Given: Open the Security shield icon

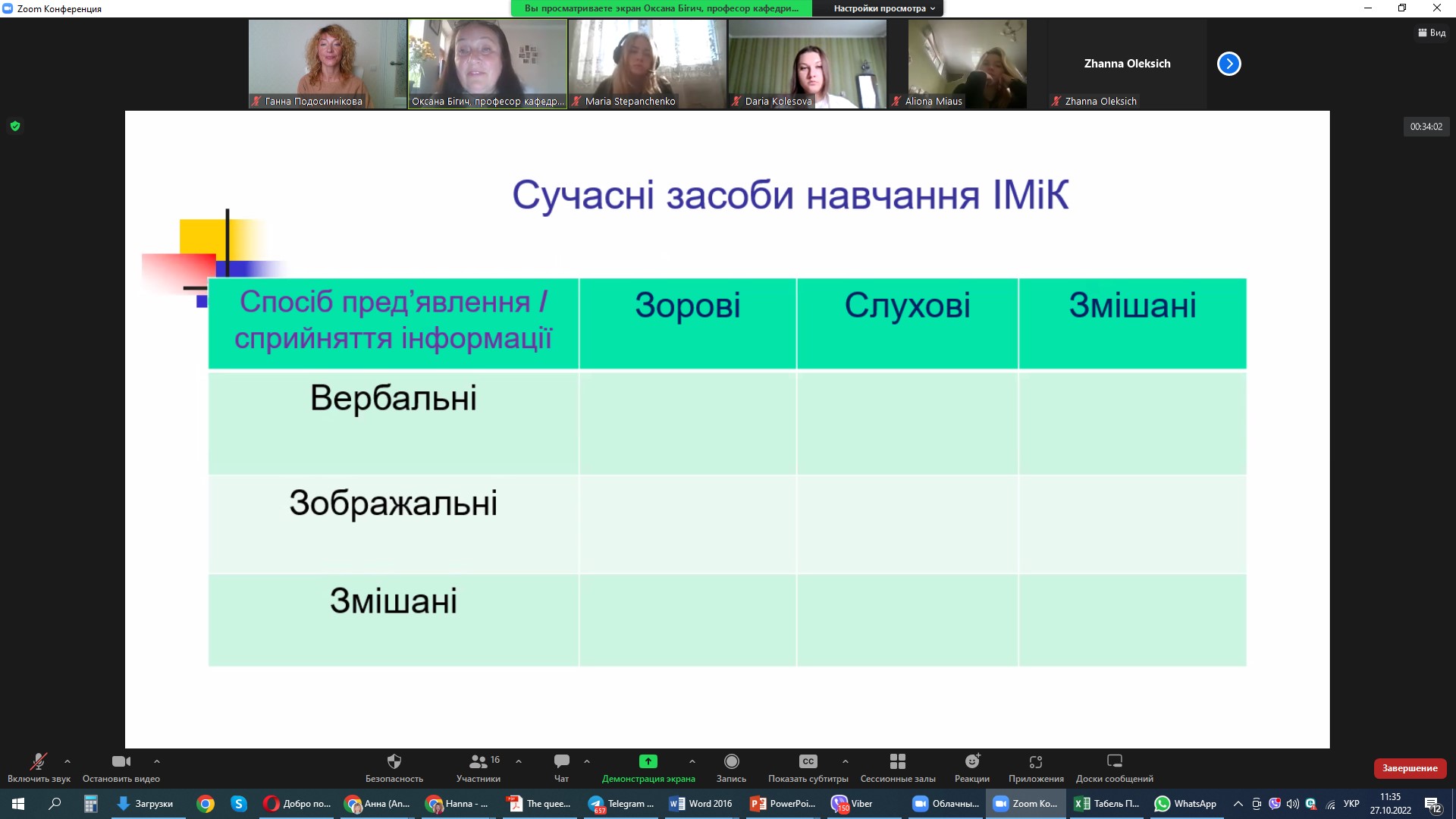Looking at the screenshot, I should point(394,761).
